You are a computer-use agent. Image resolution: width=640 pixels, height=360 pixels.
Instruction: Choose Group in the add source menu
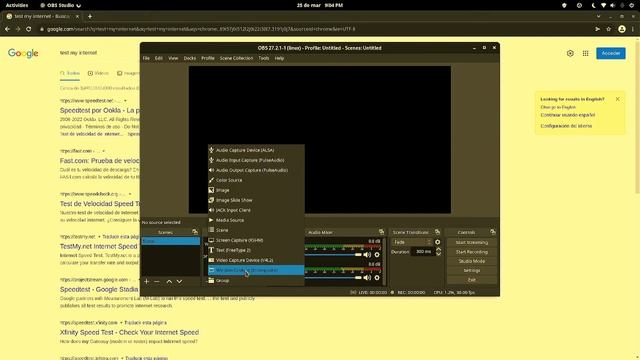pyautogui.click(x=256, y=280)
